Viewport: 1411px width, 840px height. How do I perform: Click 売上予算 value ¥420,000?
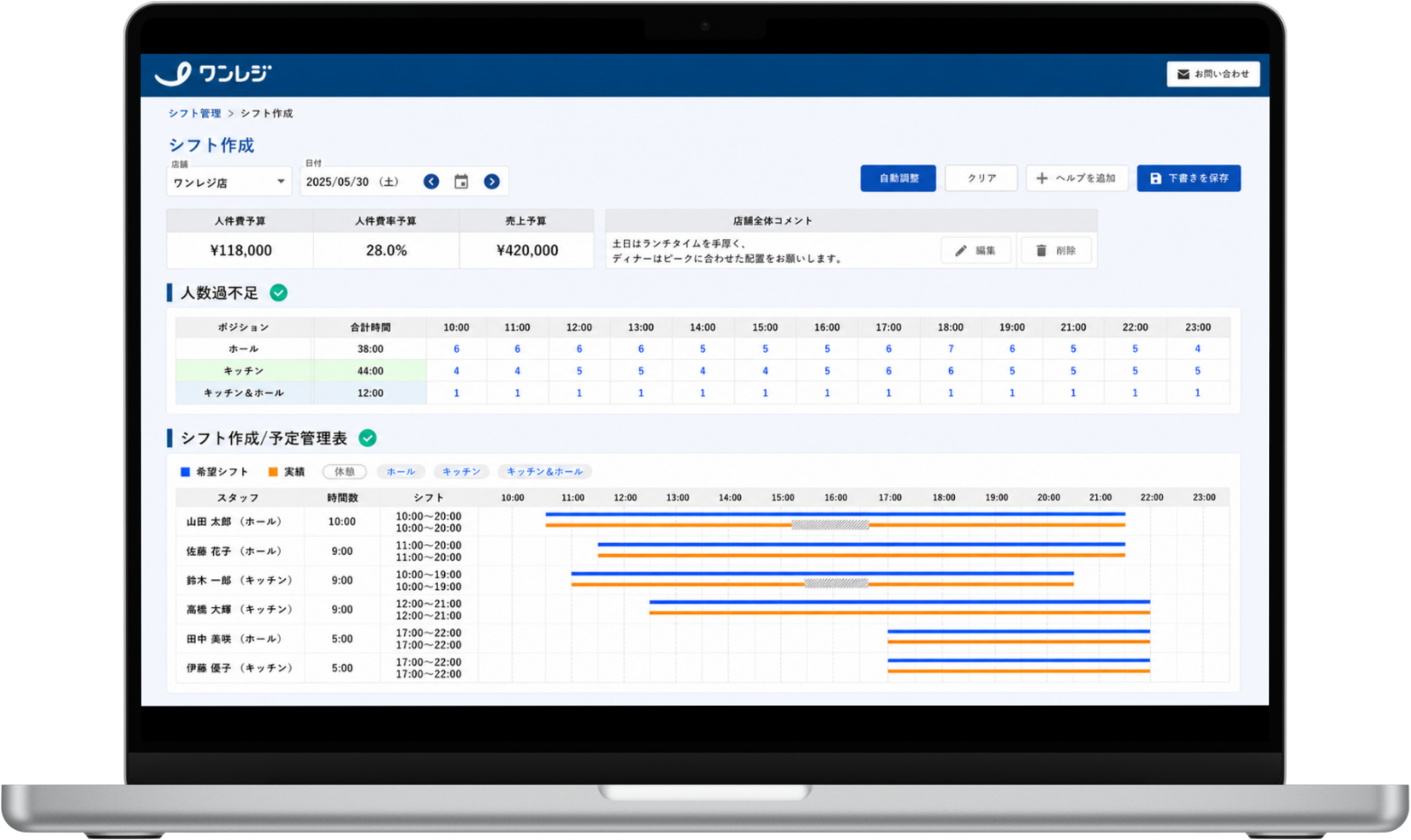coord(527,251)
